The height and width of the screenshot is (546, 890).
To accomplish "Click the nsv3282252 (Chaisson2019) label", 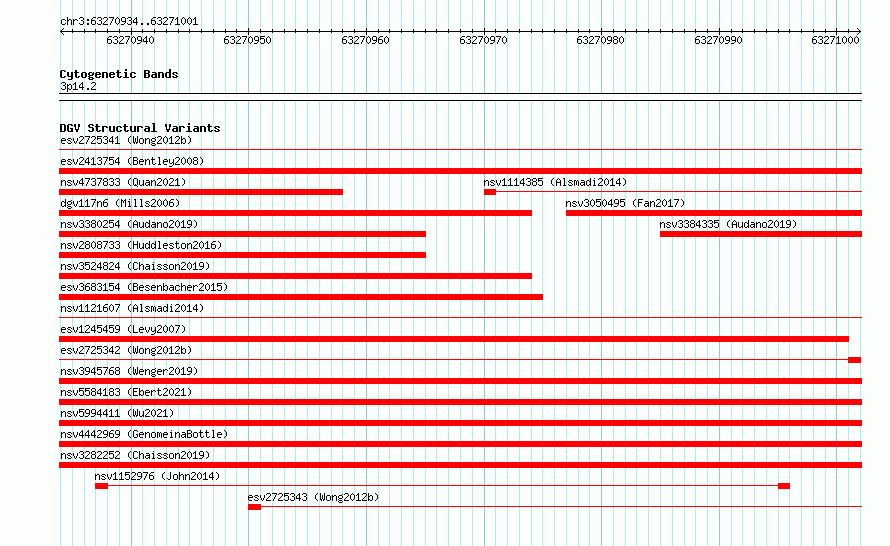I will (135, 455).
